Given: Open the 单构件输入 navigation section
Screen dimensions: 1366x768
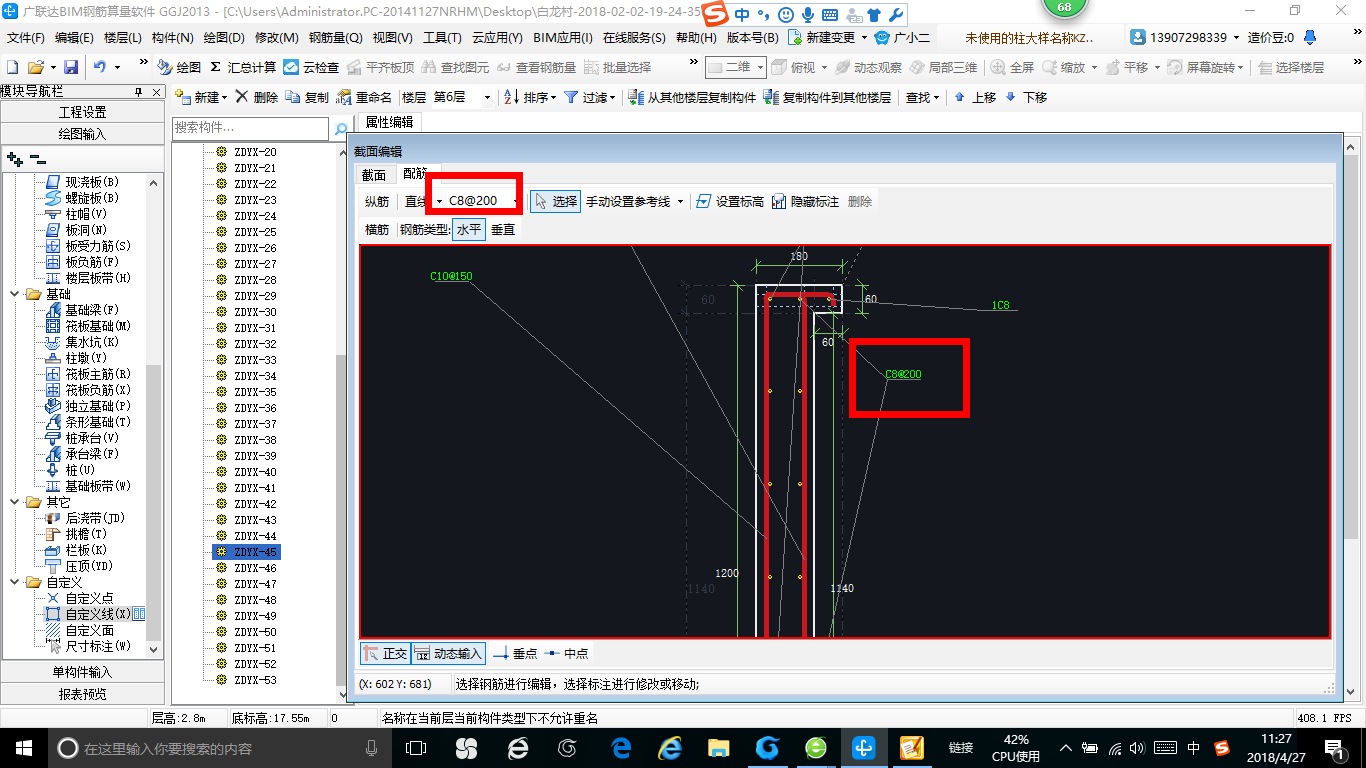Looking at the screenshot, I should click(x=83, y=672).
